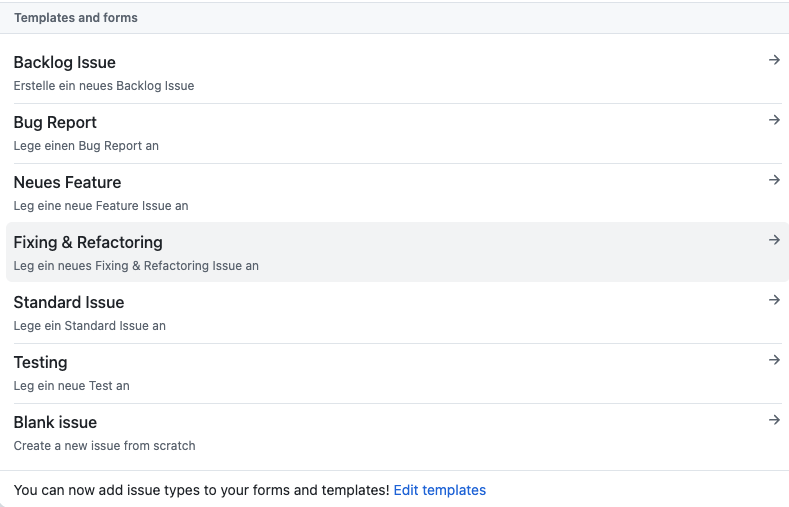Screen dimensions: 789x507
Task: Pick the Neues Feature template title
Action: (x=67, y=182)
